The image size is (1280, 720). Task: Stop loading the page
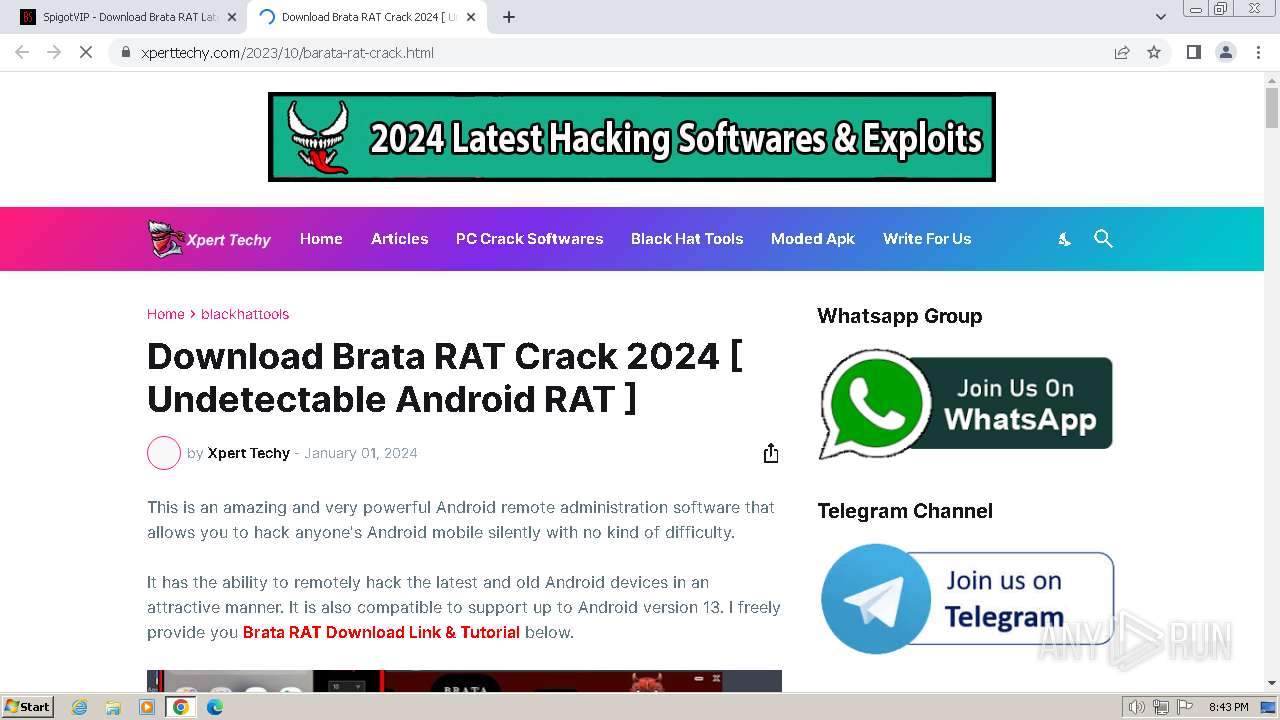click(x=86, y=52)
